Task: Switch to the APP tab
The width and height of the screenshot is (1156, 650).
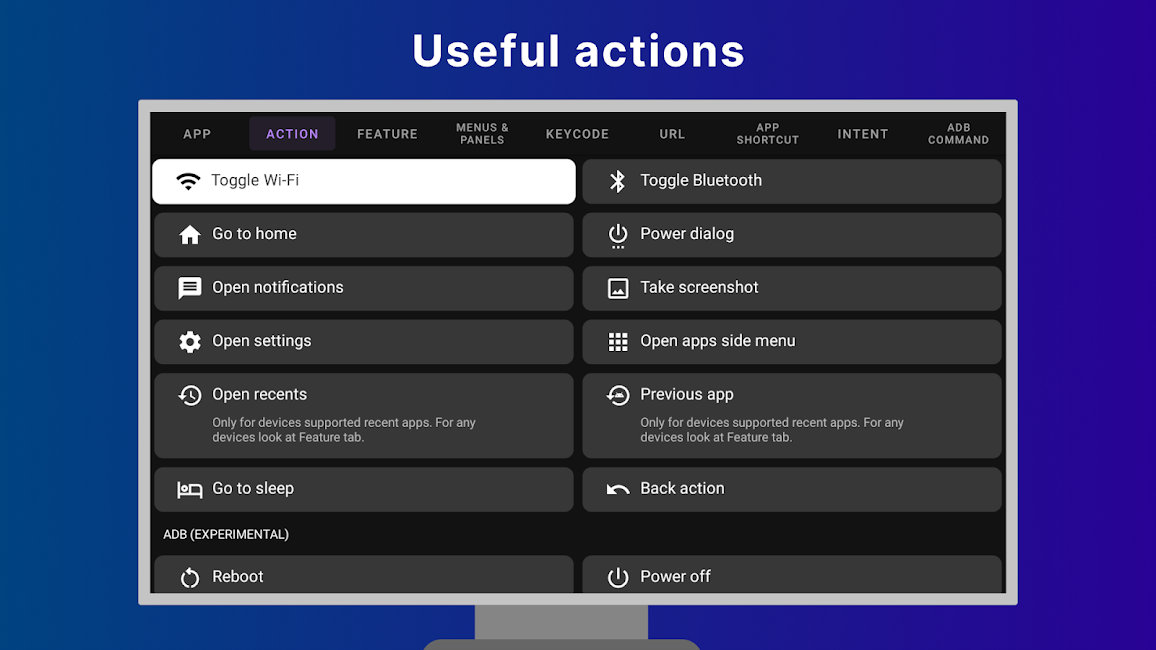Action: [x=197, y=134]
